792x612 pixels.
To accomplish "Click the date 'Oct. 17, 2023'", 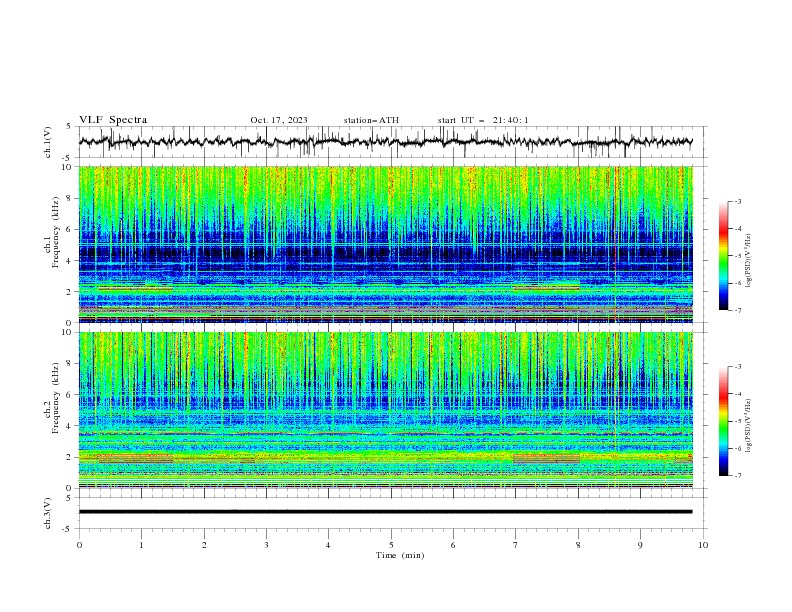I will pos(279,120).
